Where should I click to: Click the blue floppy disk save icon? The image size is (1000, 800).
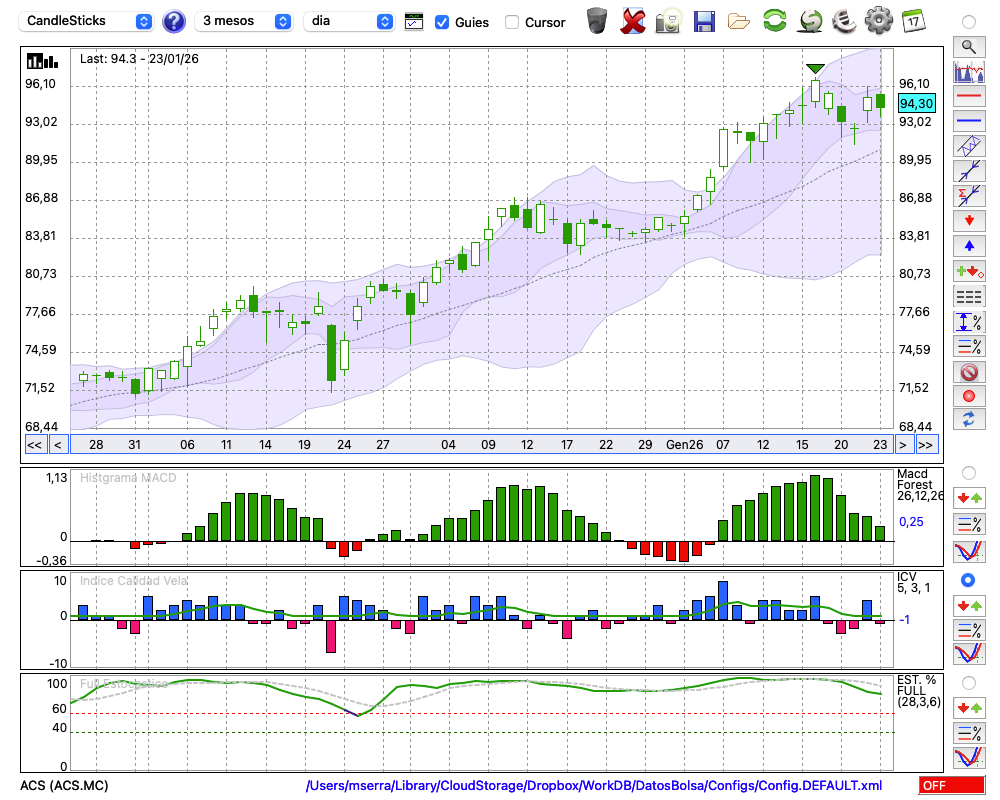coord(704,20)
